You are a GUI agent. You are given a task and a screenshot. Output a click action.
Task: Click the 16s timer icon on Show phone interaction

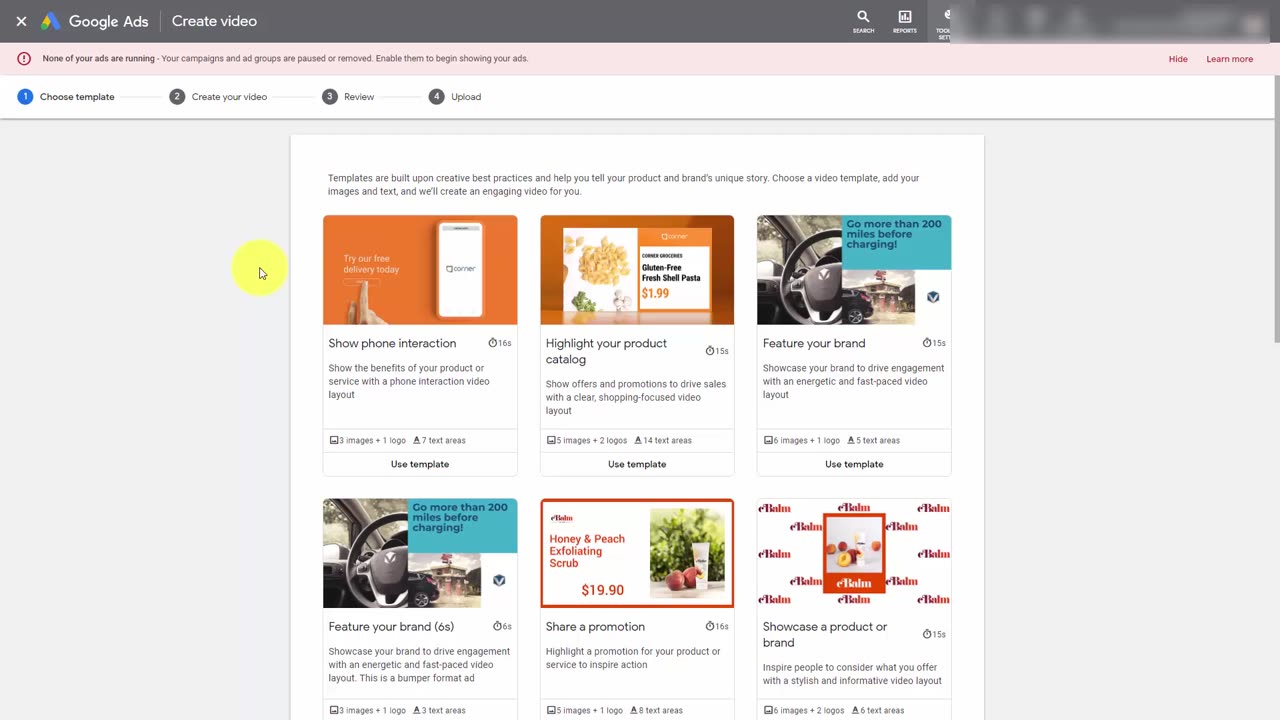(x=493, y=343)
